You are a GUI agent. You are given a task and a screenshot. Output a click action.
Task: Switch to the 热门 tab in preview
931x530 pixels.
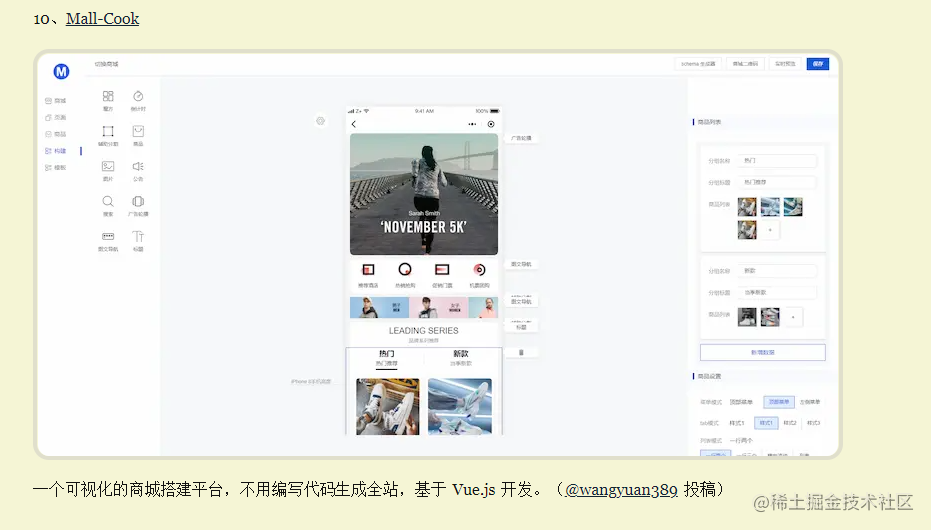click(x=387, y=358)
